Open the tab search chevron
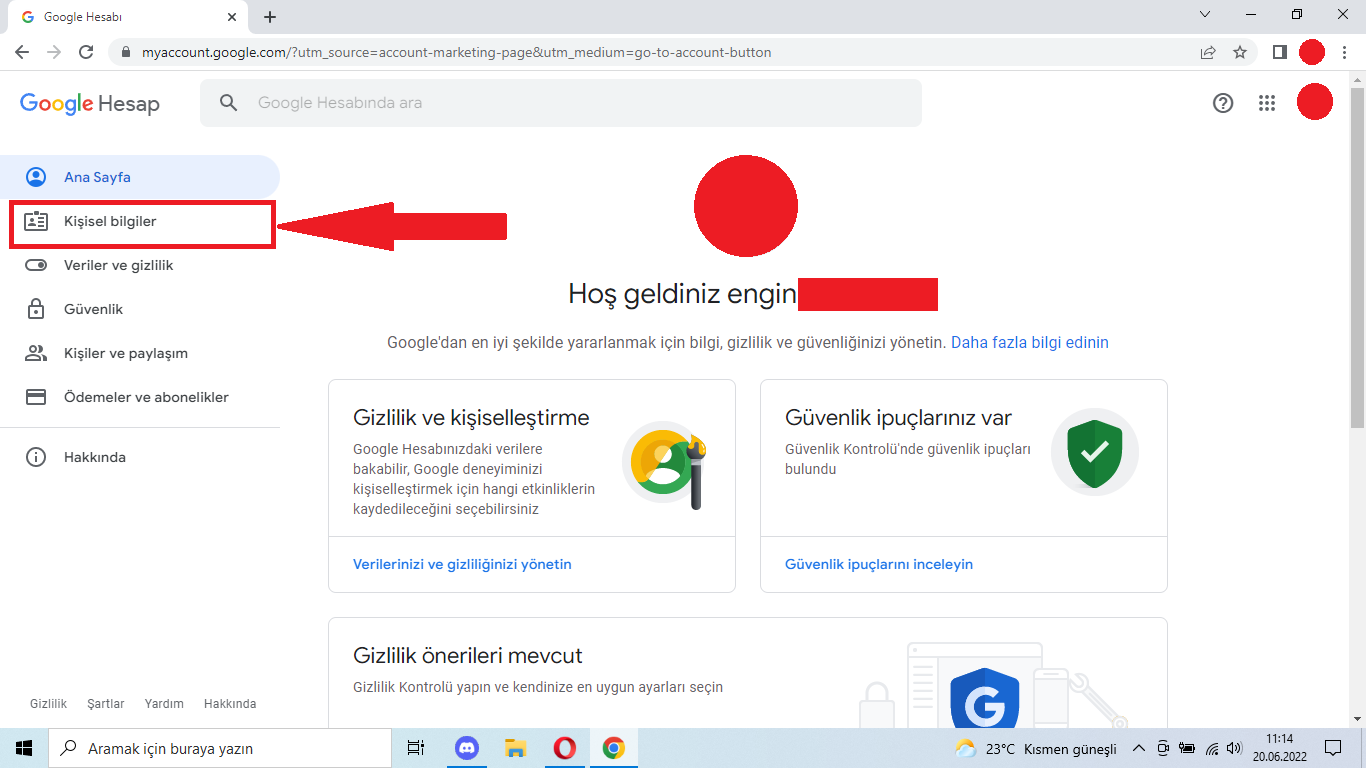The height and width of the screenshot is (768, 1366). [1204, 15]
